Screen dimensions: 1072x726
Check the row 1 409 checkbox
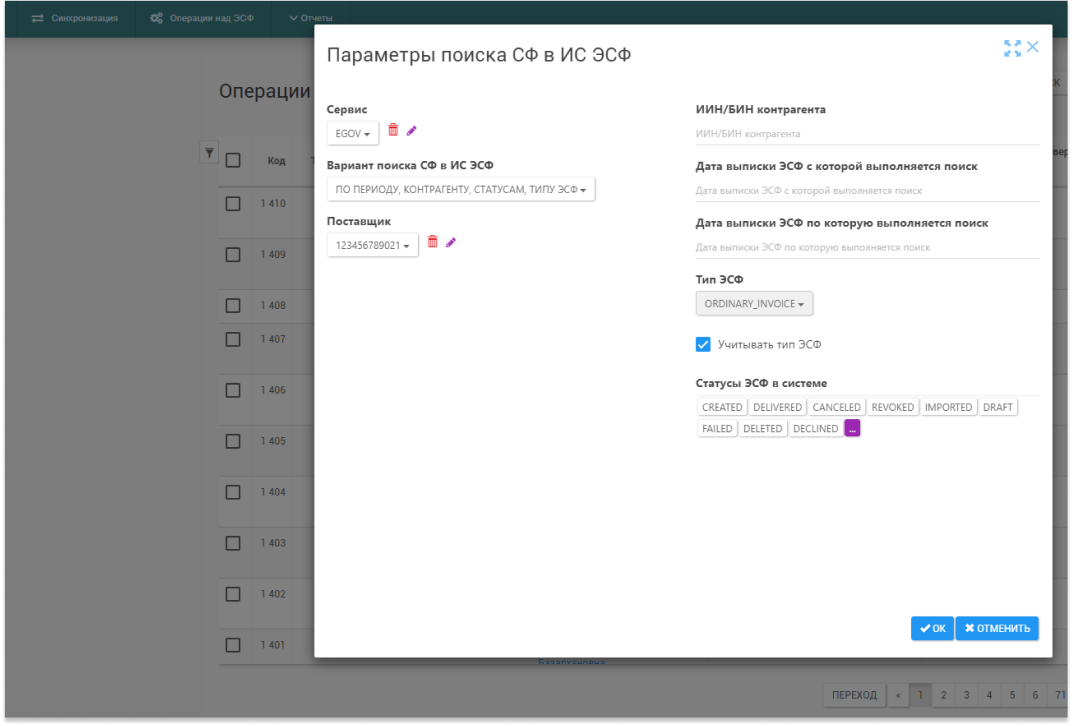233,254
